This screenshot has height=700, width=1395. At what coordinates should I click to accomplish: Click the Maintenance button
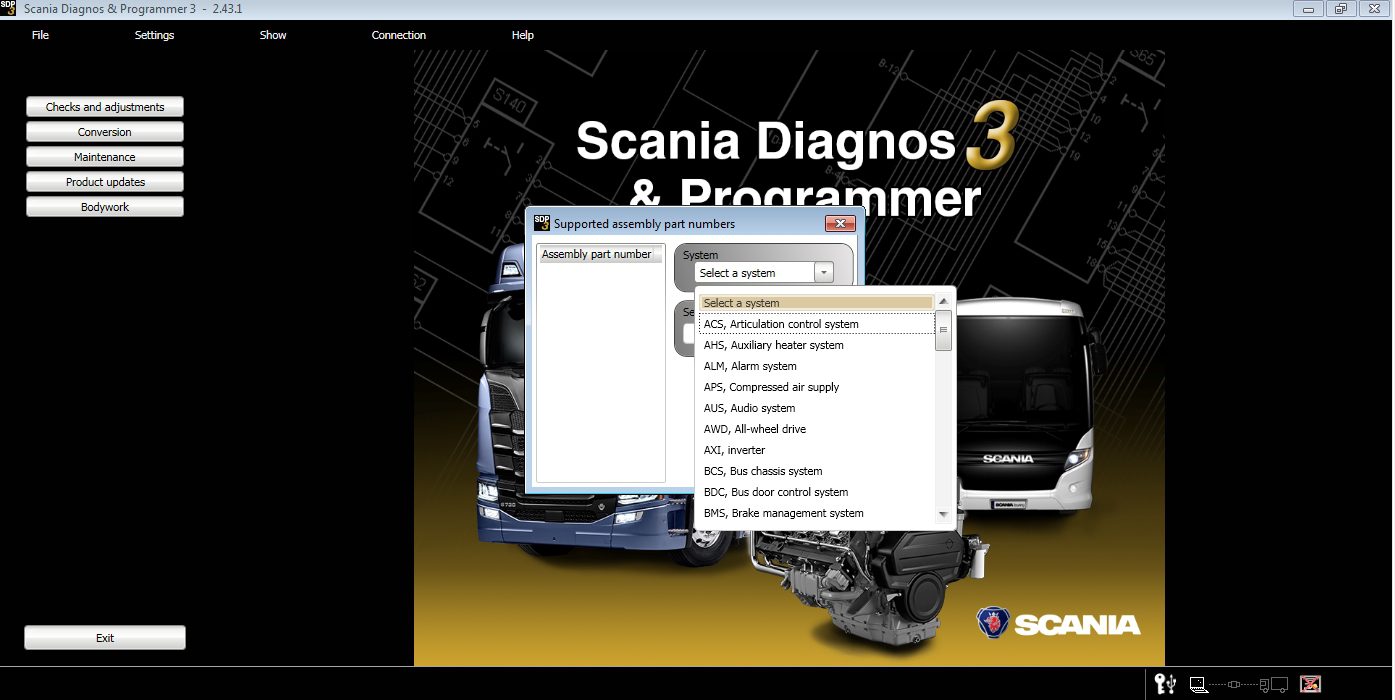[104, 156]
